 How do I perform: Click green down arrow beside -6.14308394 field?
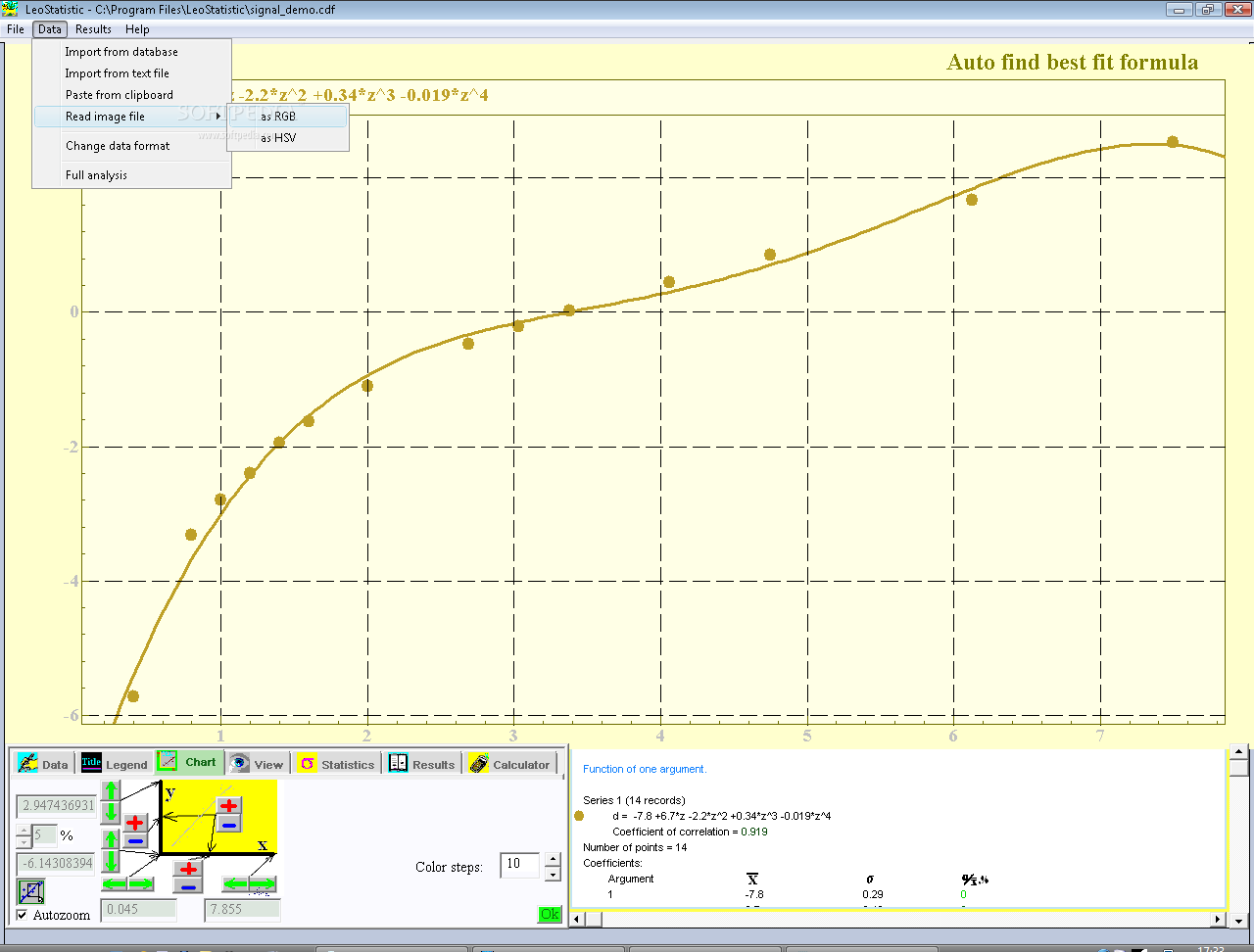click(111, 861)
